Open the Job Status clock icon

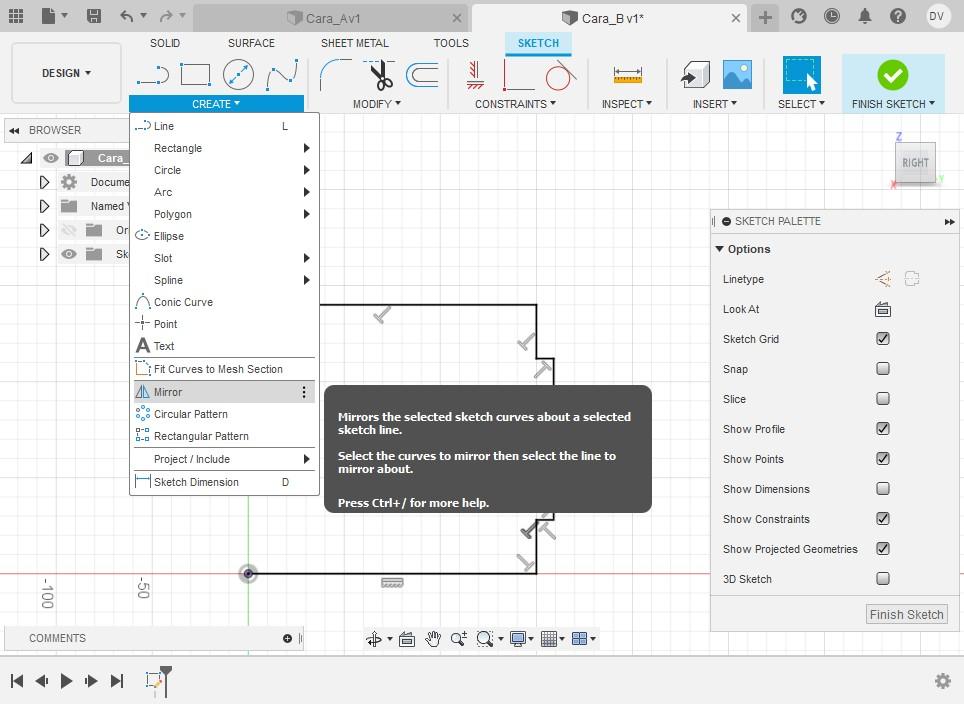(x=832, y=16)
